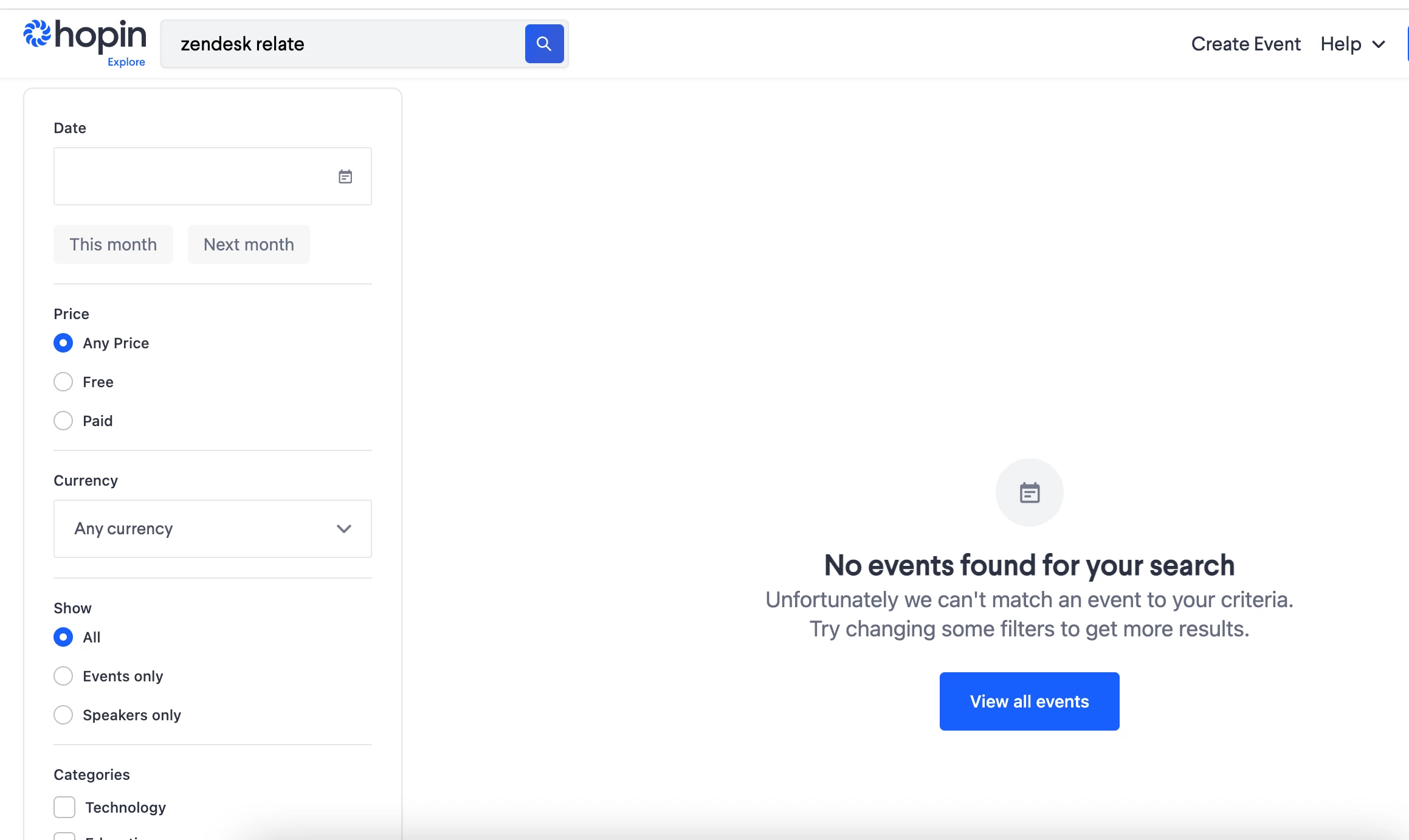Click the blue magnifier search button
This screenshot has height=840, width=1409.
click(544, 44)
